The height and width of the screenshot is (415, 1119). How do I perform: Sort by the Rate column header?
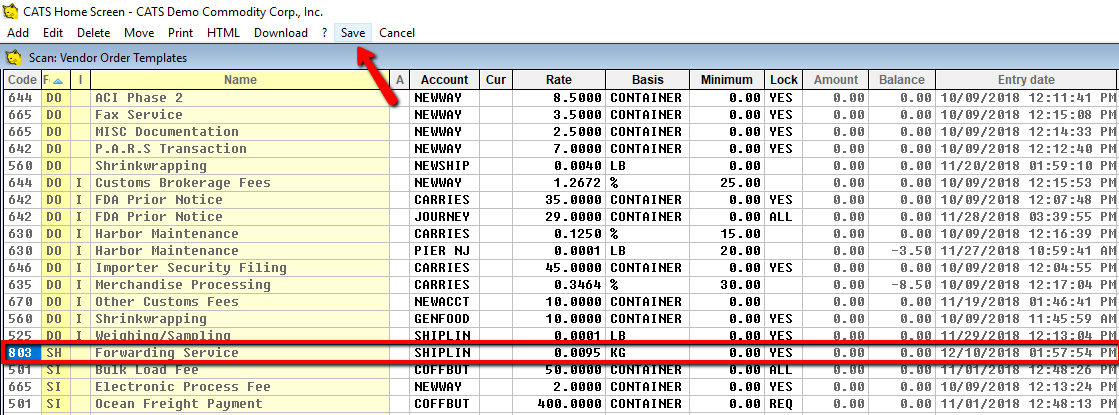coord(559,80)
